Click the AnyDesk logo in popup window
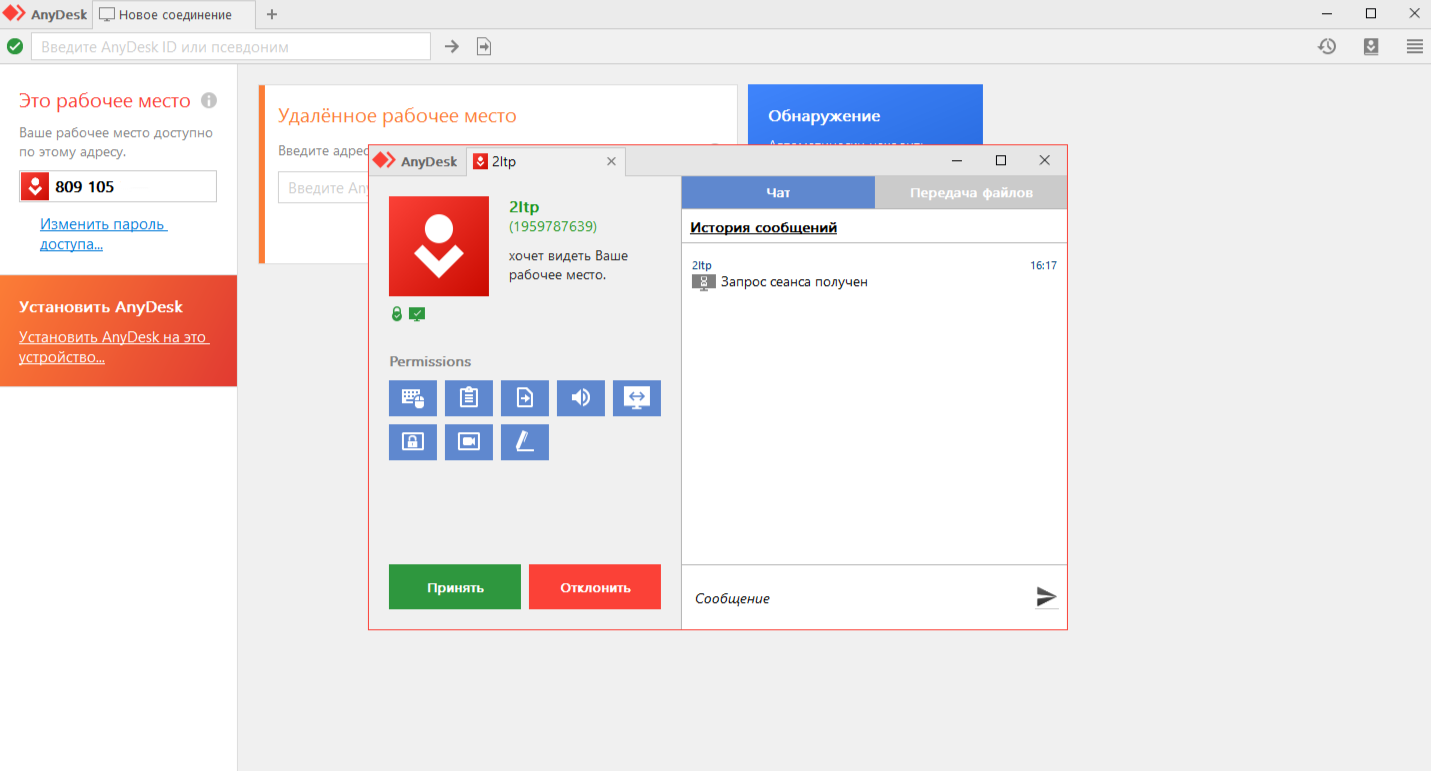This screenshot has height=771, width=1431. [416, 161]
